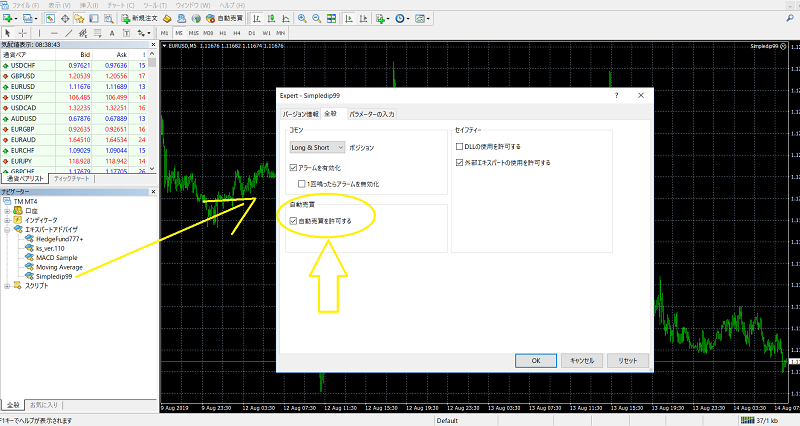Expand the インディケータ tree node
Image resolution: width=800 pixels, height=426 pixels.
(7, 219)
